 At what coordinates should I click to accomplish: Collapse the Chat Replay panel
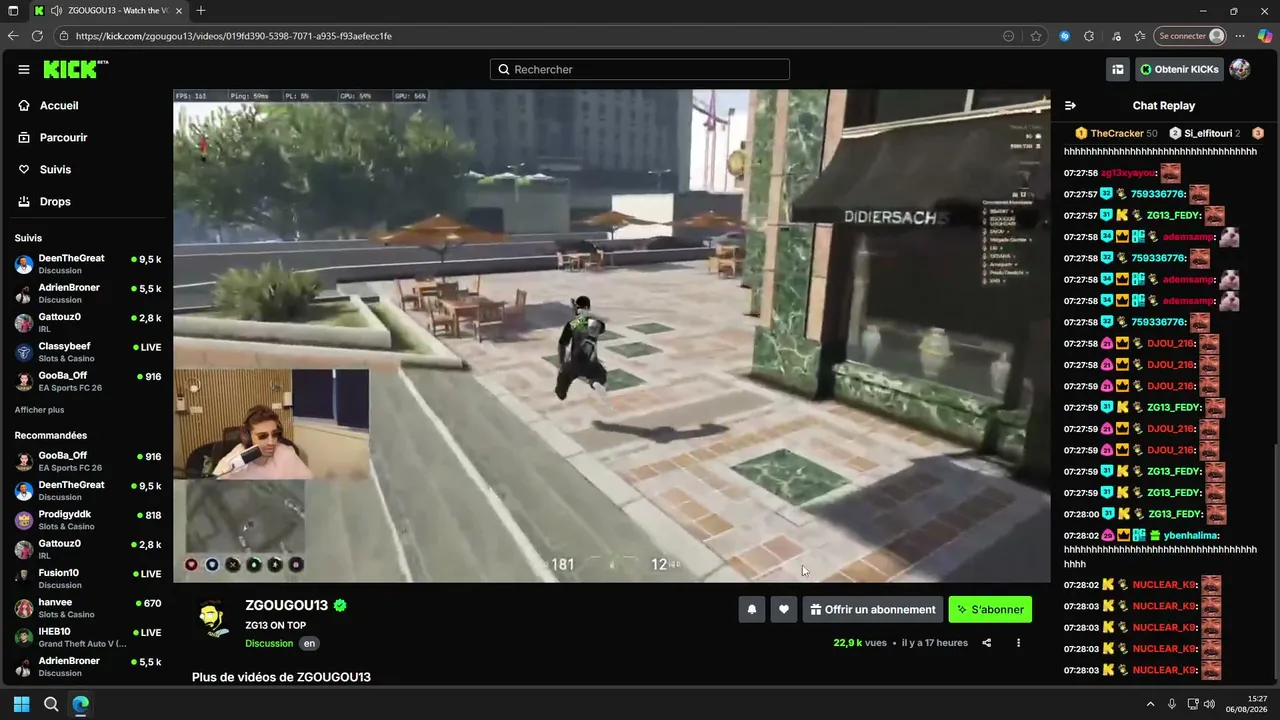click(x=1070, y=105)
